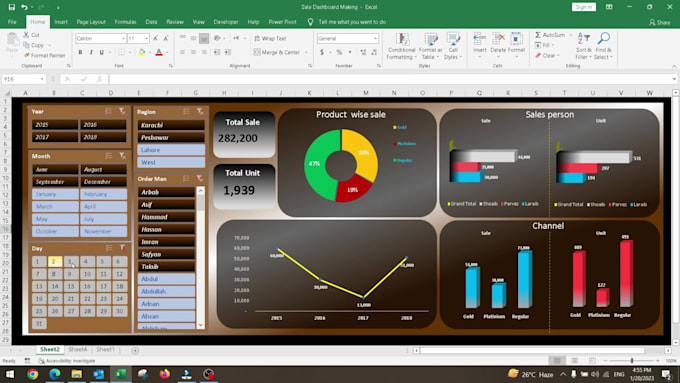Viewport: 680px width, 383px height.
Task: Click the Save icon in title bar
Action: pyautogui.click(x=12, y=7)
